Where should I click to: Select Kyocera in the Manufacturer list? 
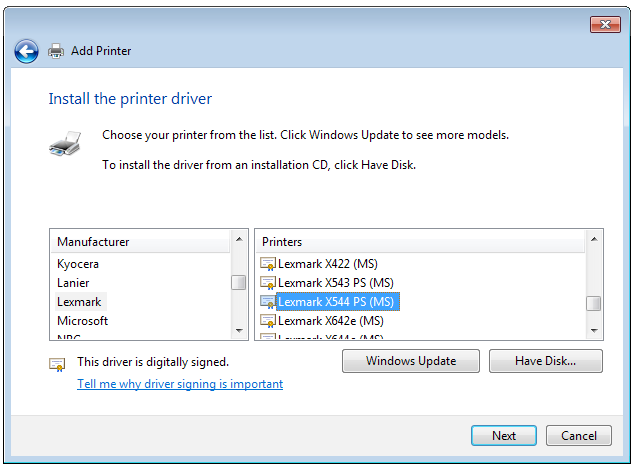78,264
